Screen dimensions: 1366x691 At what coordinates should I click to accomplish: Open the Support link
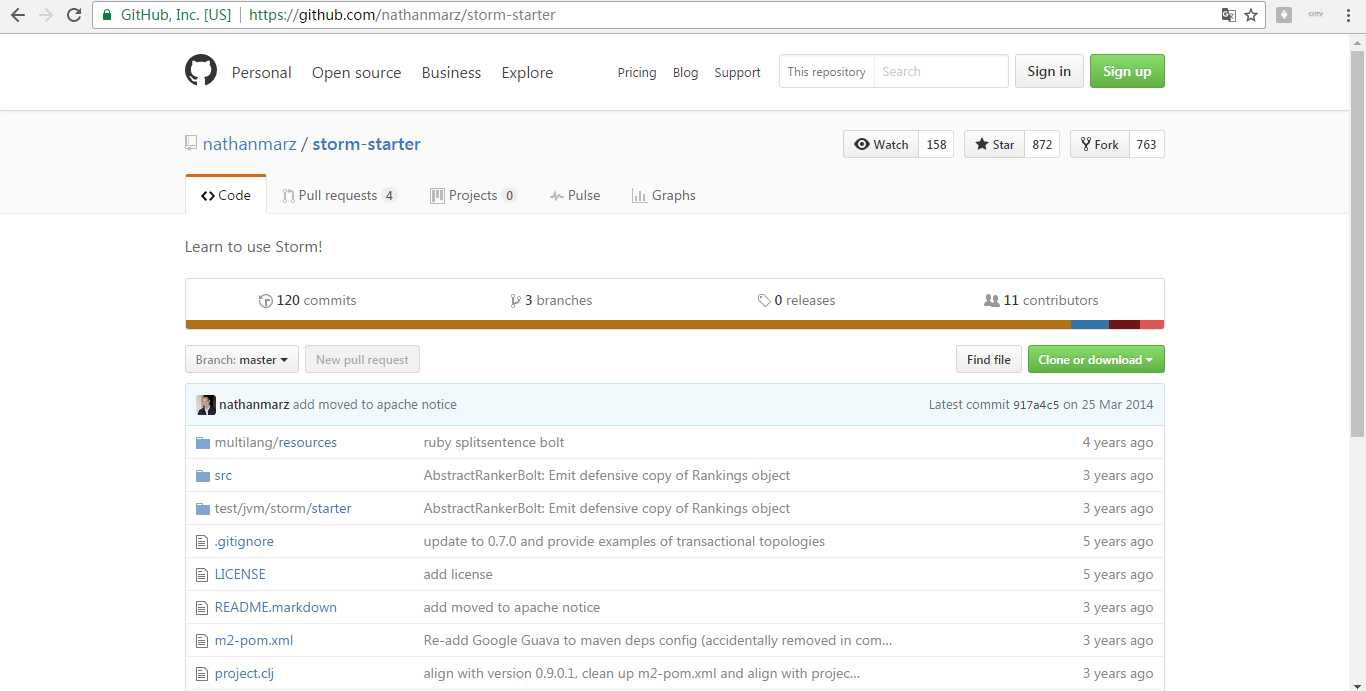(737, 72)
